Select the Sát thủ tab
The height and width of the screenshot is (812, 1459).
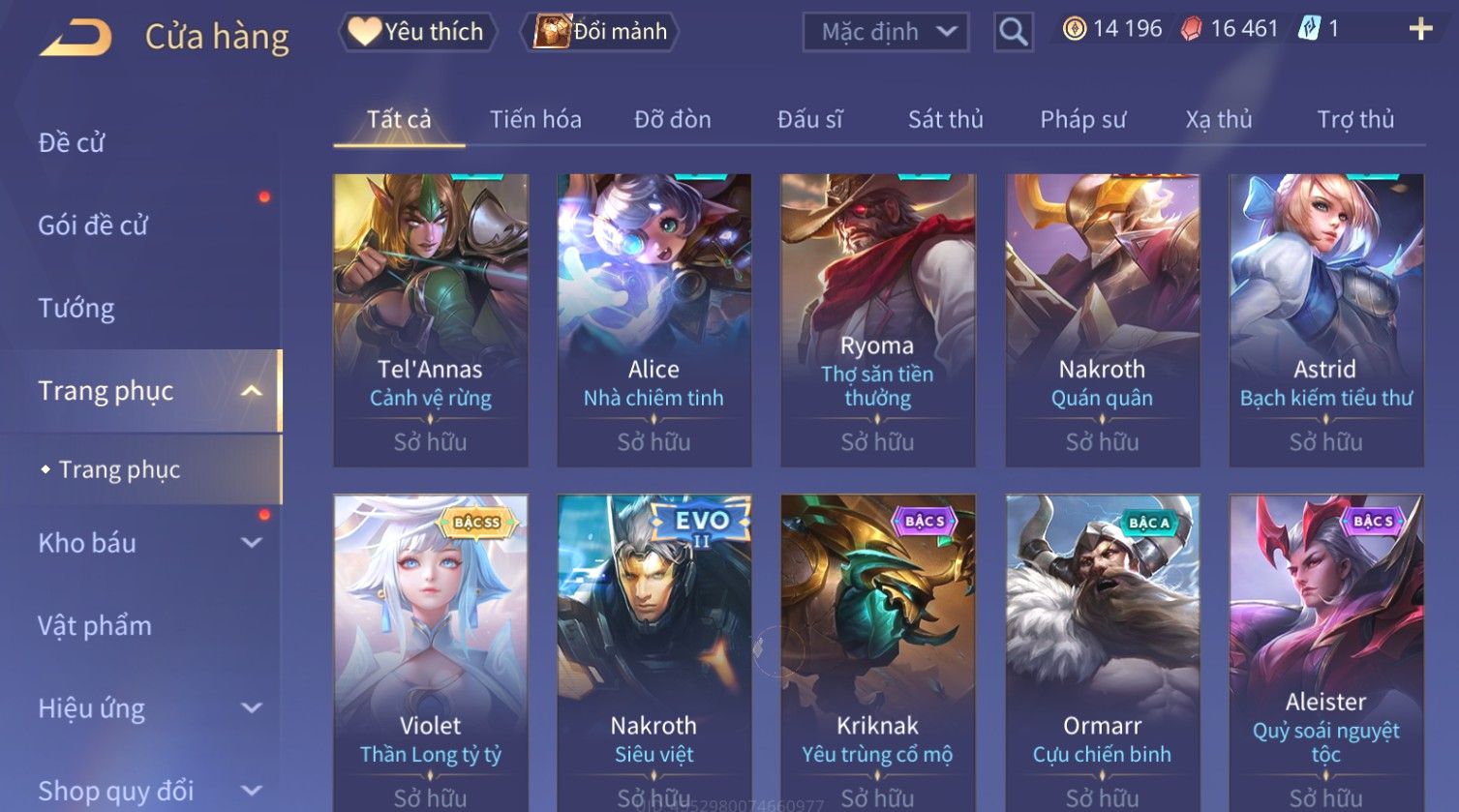click(x=945, y=119)
